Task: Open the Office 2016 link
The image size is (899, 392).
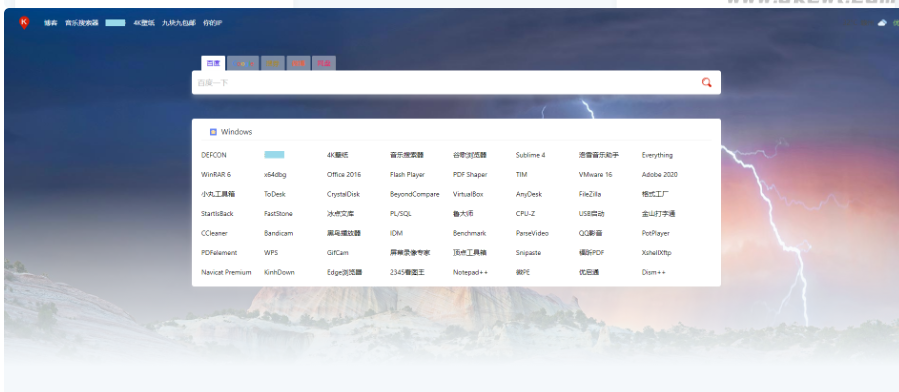Action: (x=344, y=175)
